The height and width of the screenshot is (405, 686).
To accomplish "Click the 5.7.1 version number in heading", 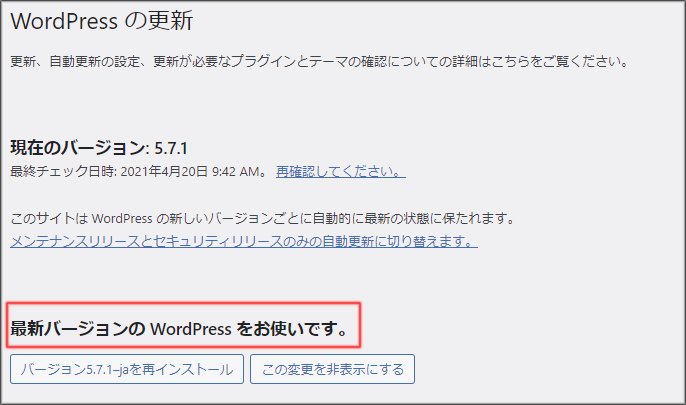I will click(x=172, y=148).
